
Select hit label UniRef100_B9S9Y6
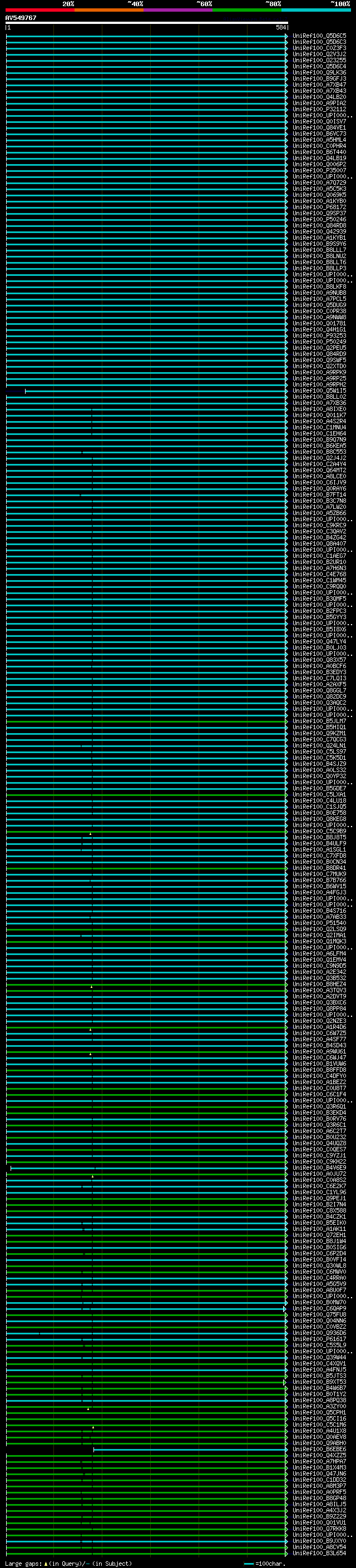point(319,244)
